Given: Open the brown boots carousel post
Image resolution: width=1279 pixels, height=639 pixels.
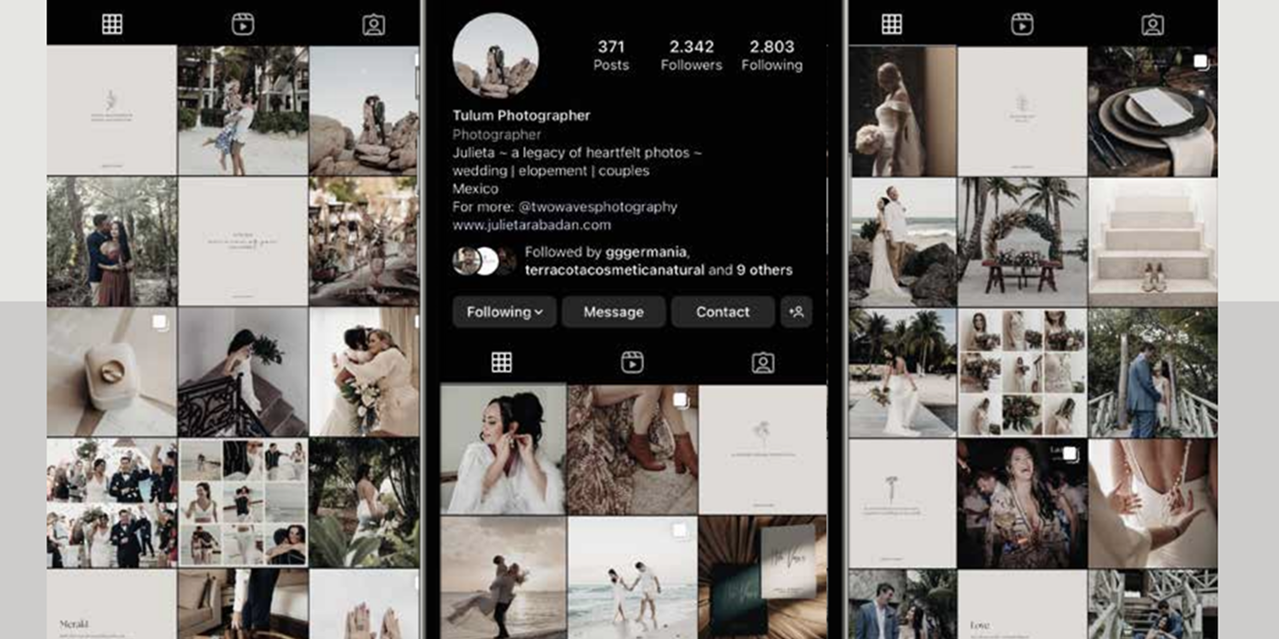Looking at the screenshot, I should pyautogui.click(x=632, y=450).
